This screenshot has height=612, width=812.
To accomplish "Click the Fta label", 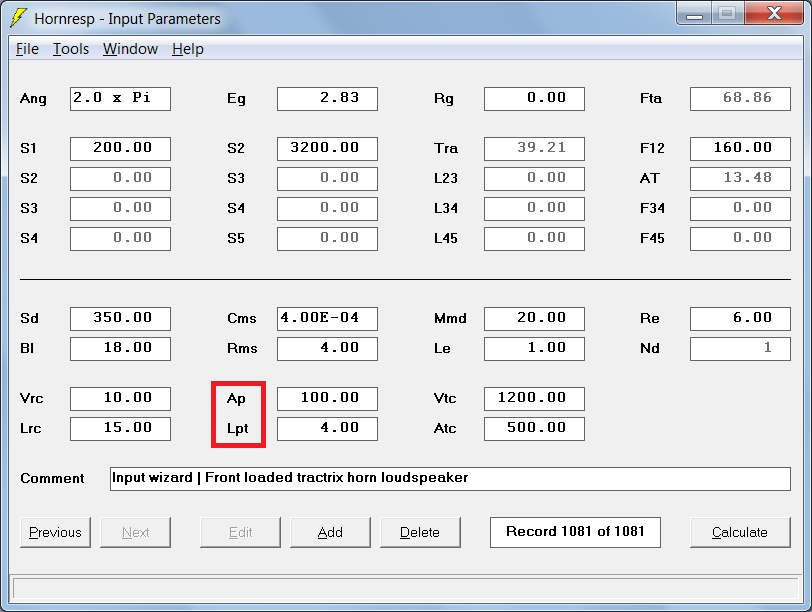I will click(651, 98).
